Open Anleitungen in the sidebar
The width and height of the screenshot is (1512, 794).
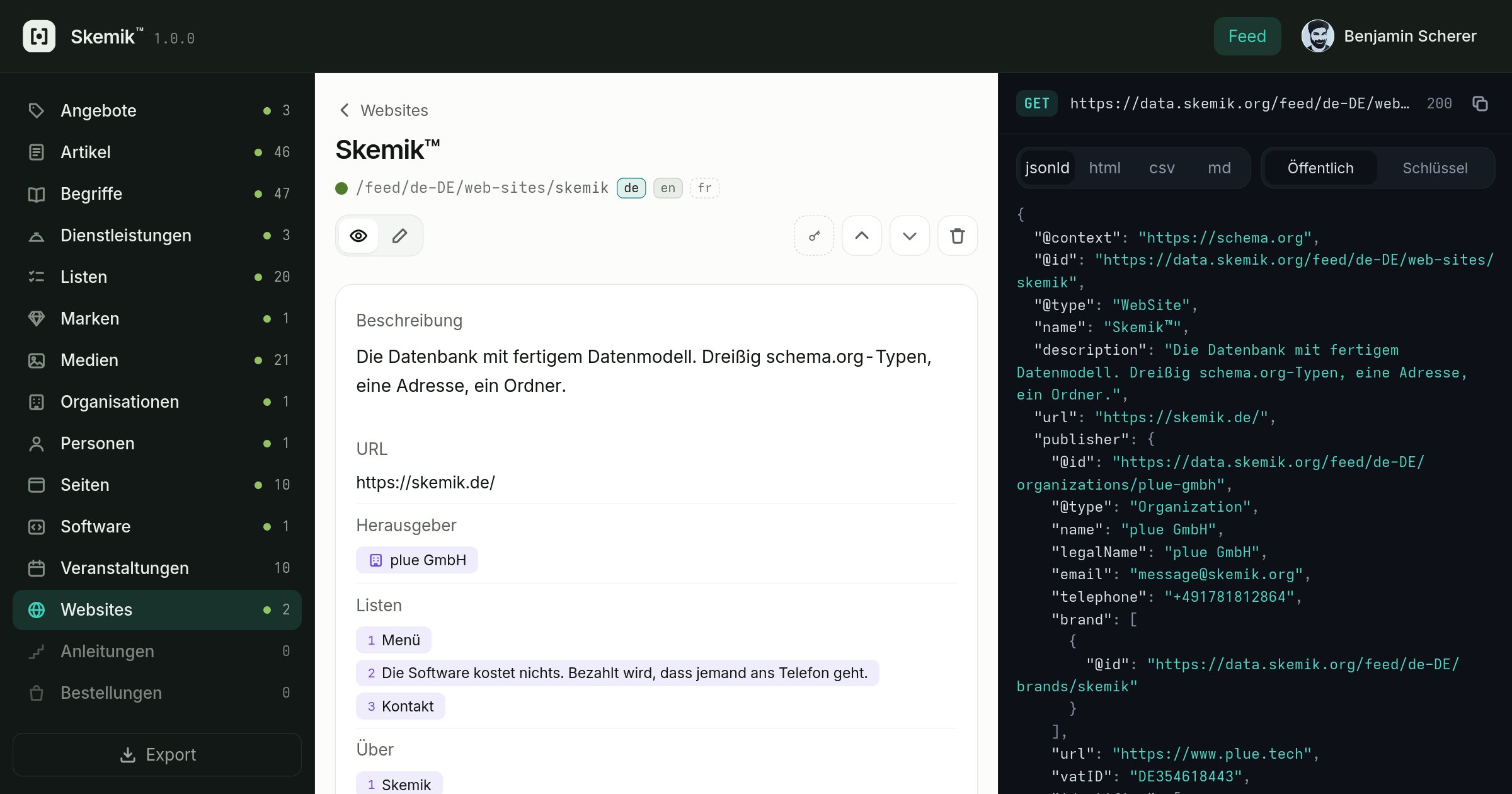click(157, 651)
